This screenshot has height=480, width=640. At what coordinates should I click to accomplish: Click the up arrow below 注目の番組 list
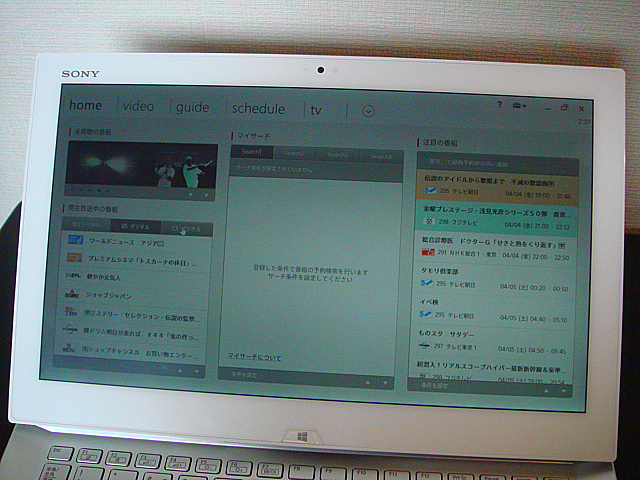546,391
